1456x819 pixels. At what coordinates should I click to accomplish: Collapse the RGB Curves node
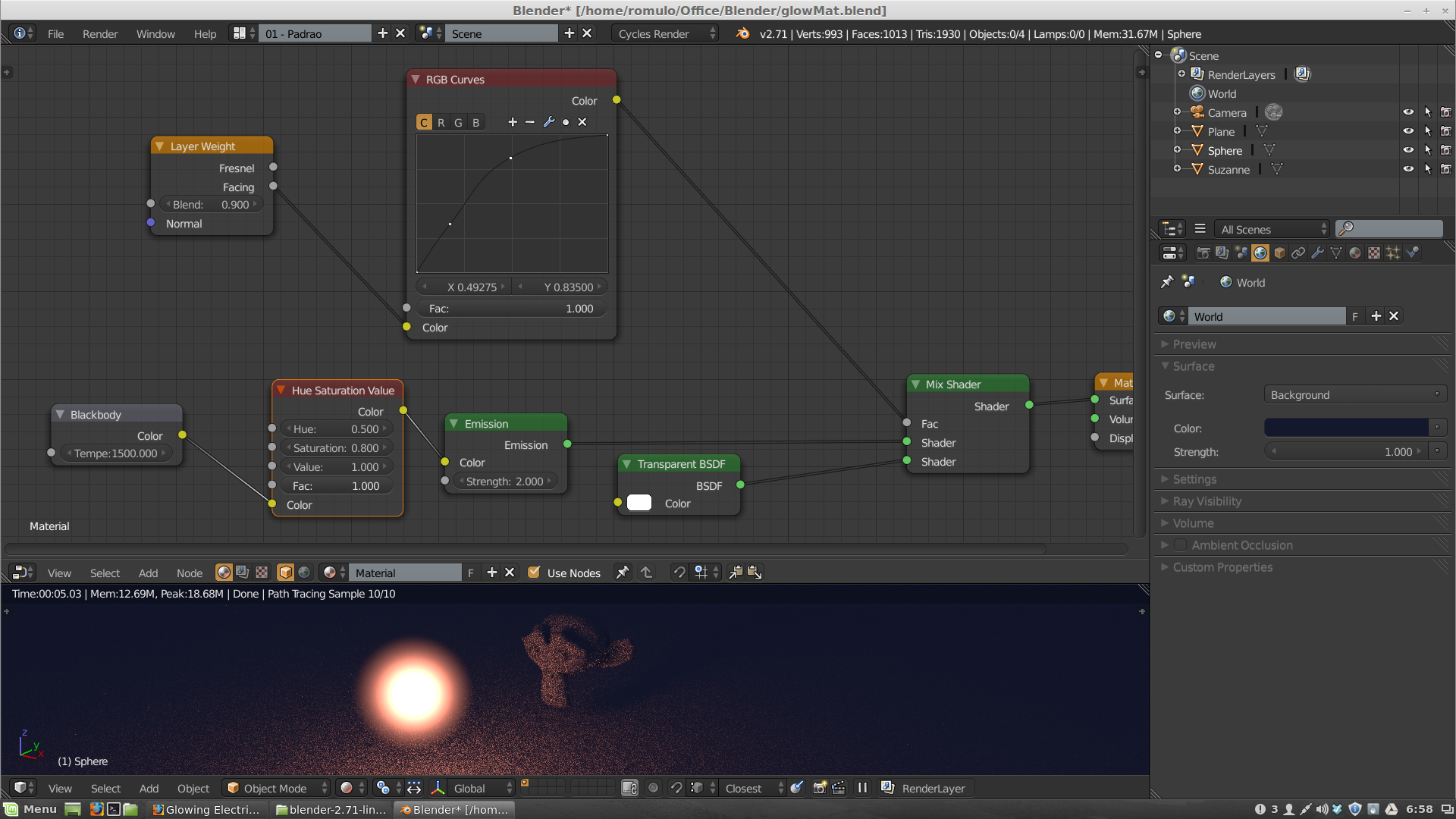(x=416, y=79)
